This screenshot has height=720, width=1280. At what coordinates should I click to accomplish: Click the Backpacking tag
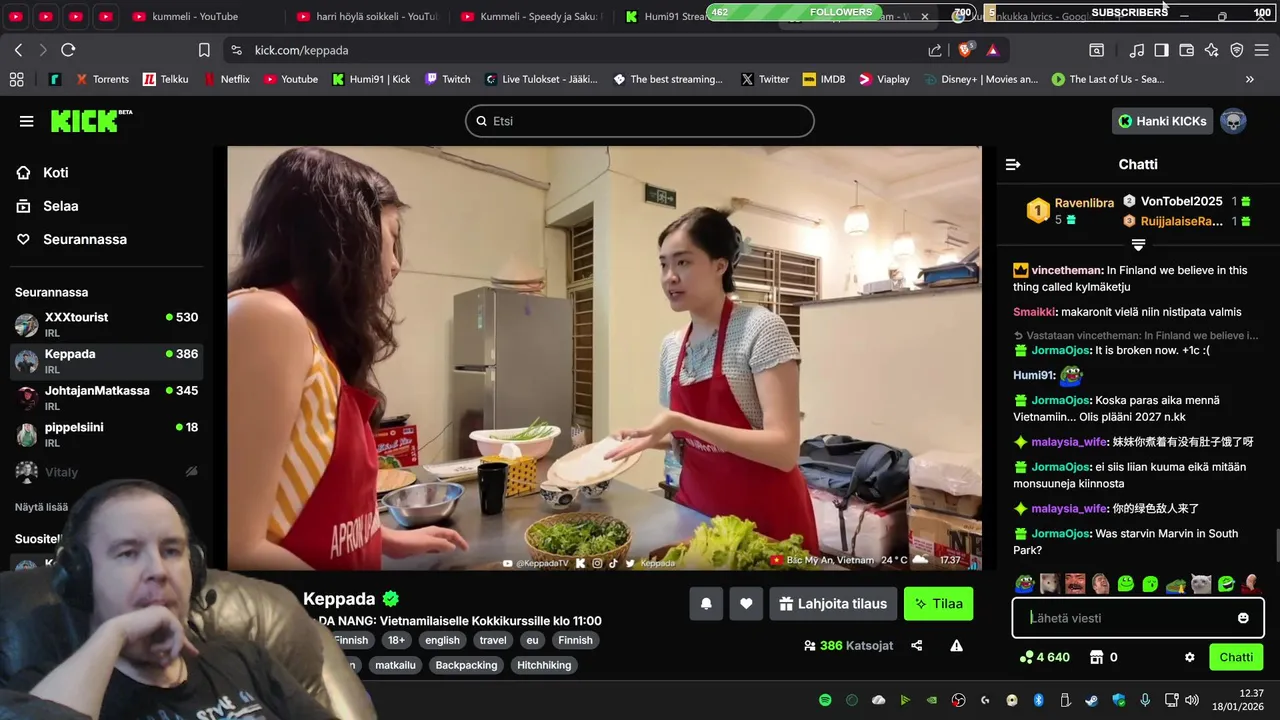coord(466,665)
